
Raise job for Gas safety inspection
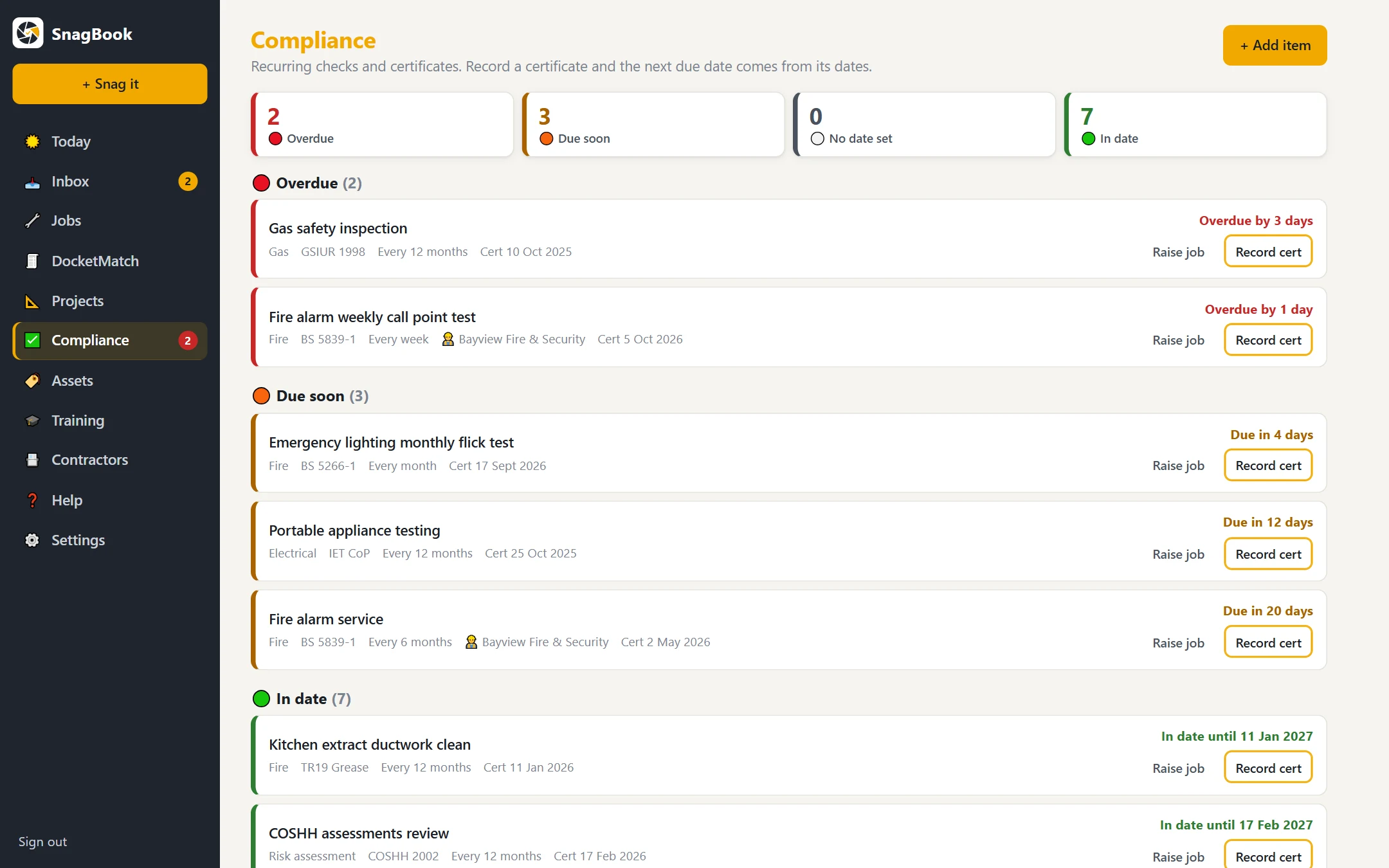click(x=1178, y=252)
